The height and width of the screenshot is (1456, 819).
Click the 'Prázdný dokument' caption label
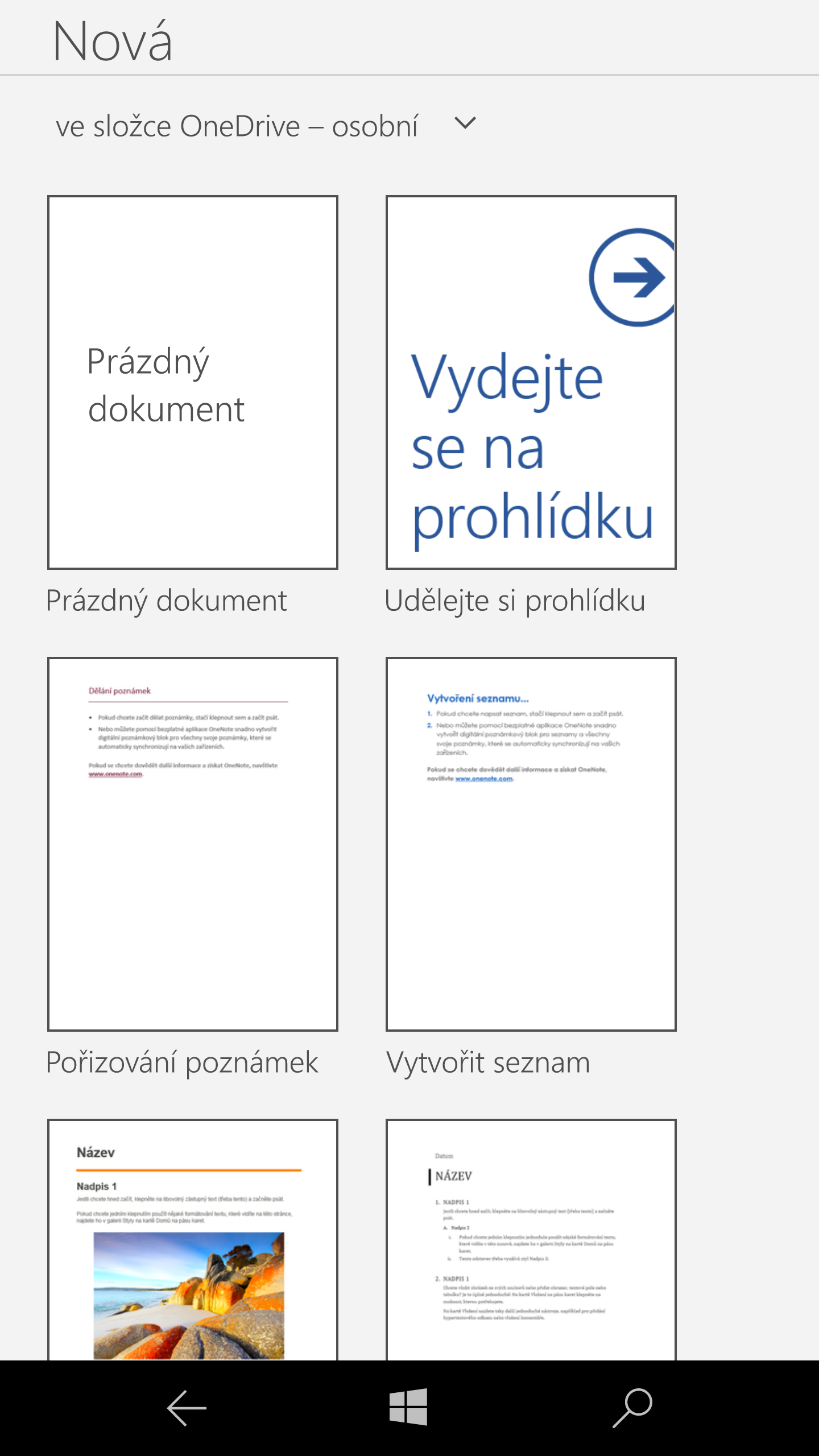point(167,601)
